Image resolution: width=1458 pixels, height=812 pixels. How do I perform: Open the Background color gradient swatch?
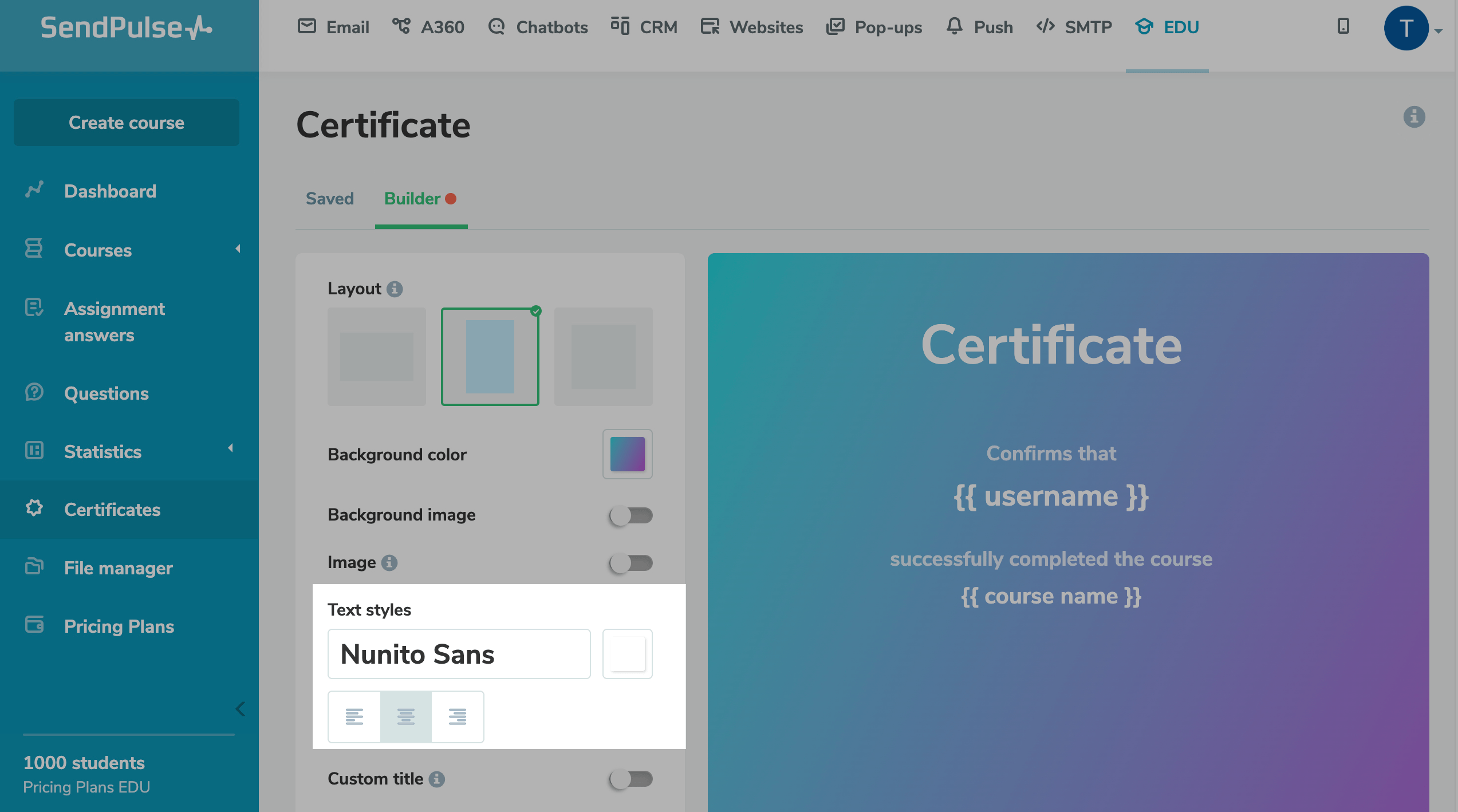627,454
